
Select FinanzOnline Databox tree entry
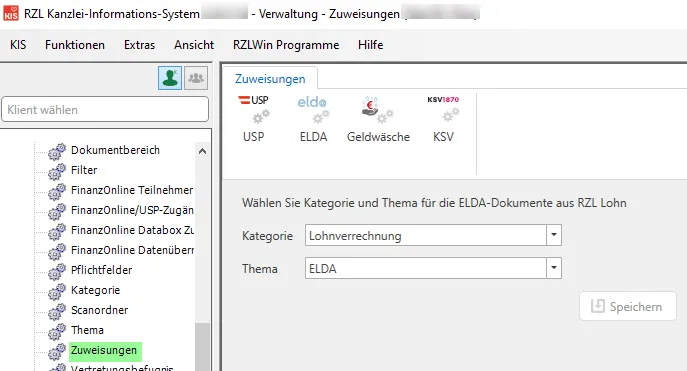point(132,230)
